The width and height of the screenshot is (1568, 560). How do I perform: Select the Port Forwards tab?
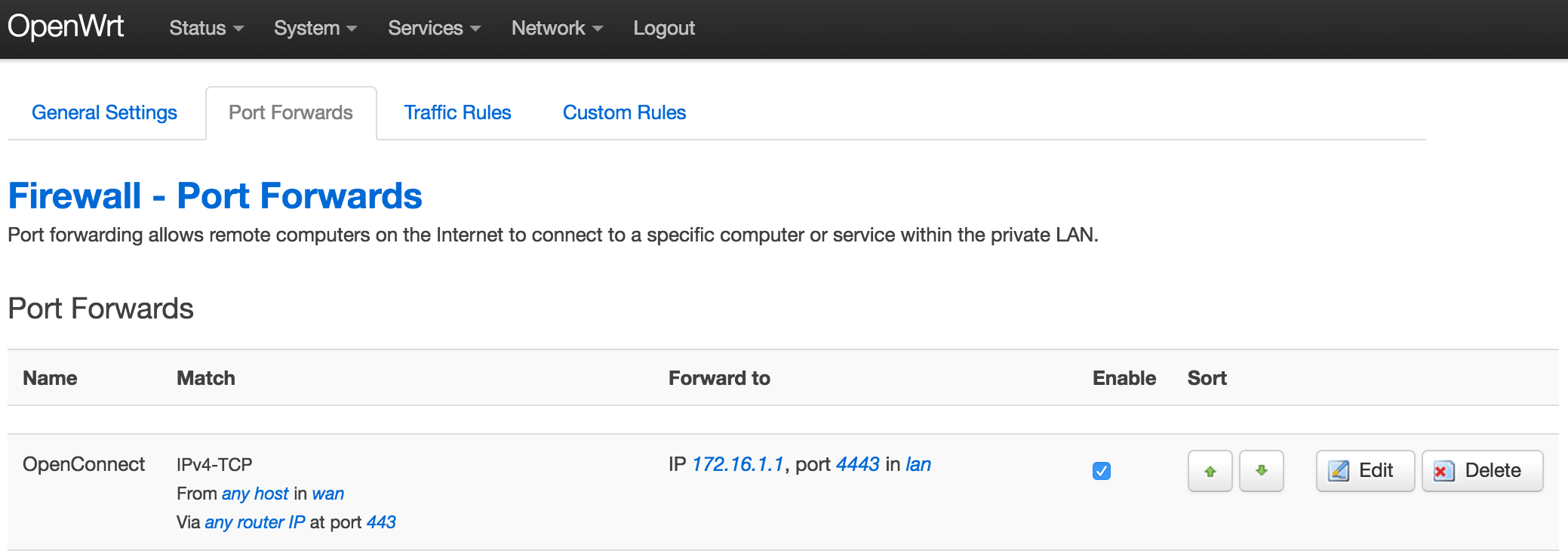click(x=291, y=112)
